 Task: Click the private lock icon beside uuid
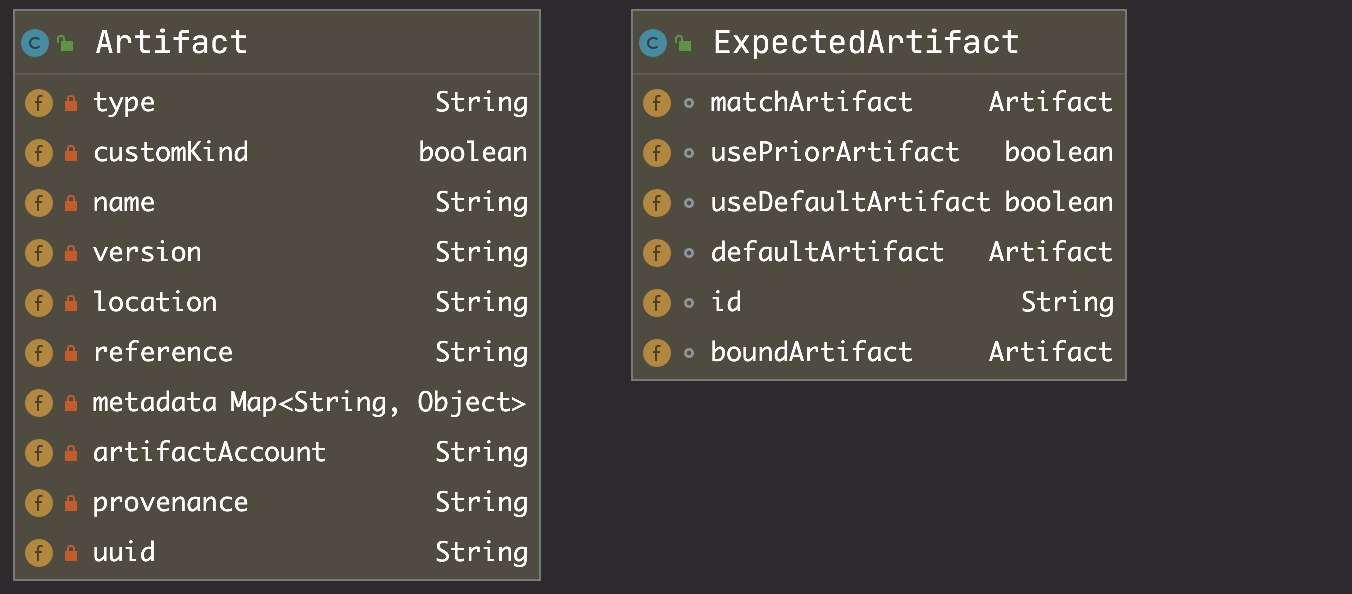pos(71,553)
